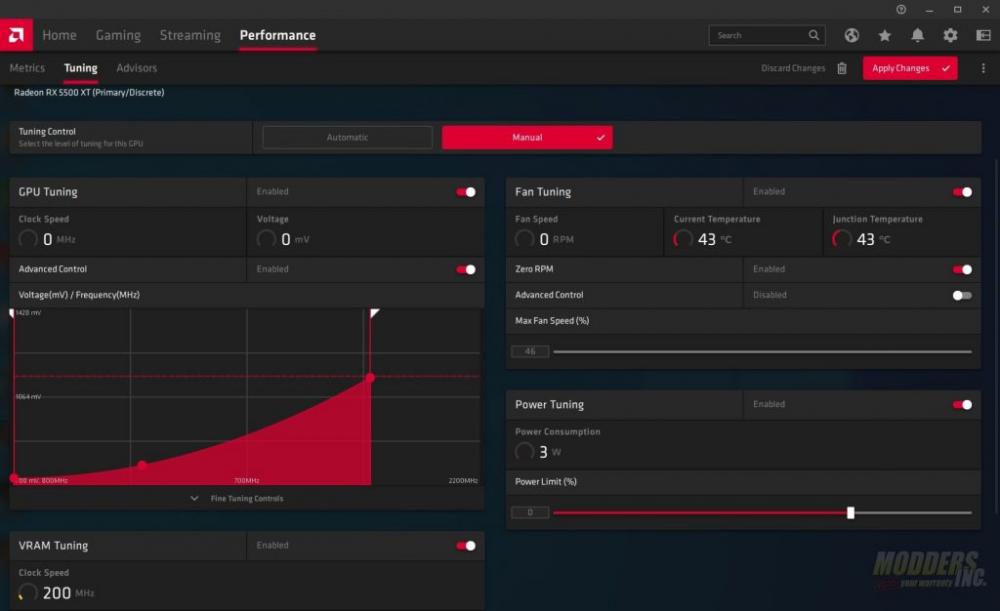
Task: Disable the GPU Tuning toggle
Action: click(x=466, y=192)
